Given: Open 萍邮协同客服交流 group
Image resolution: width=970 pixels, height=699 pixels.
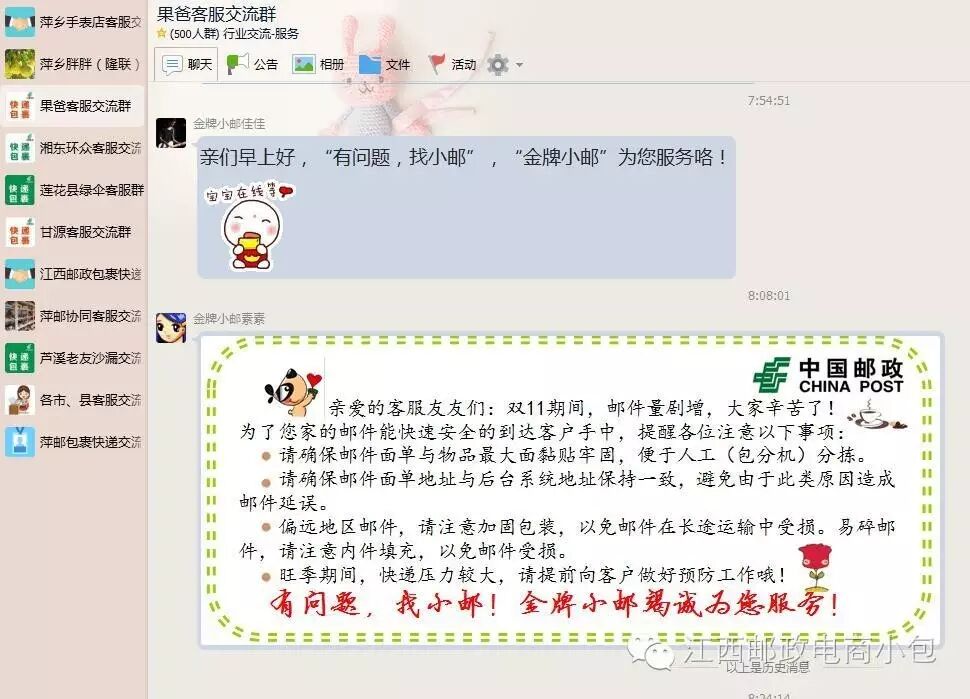Looking at the screenshot, I should (x=73, y=316).
